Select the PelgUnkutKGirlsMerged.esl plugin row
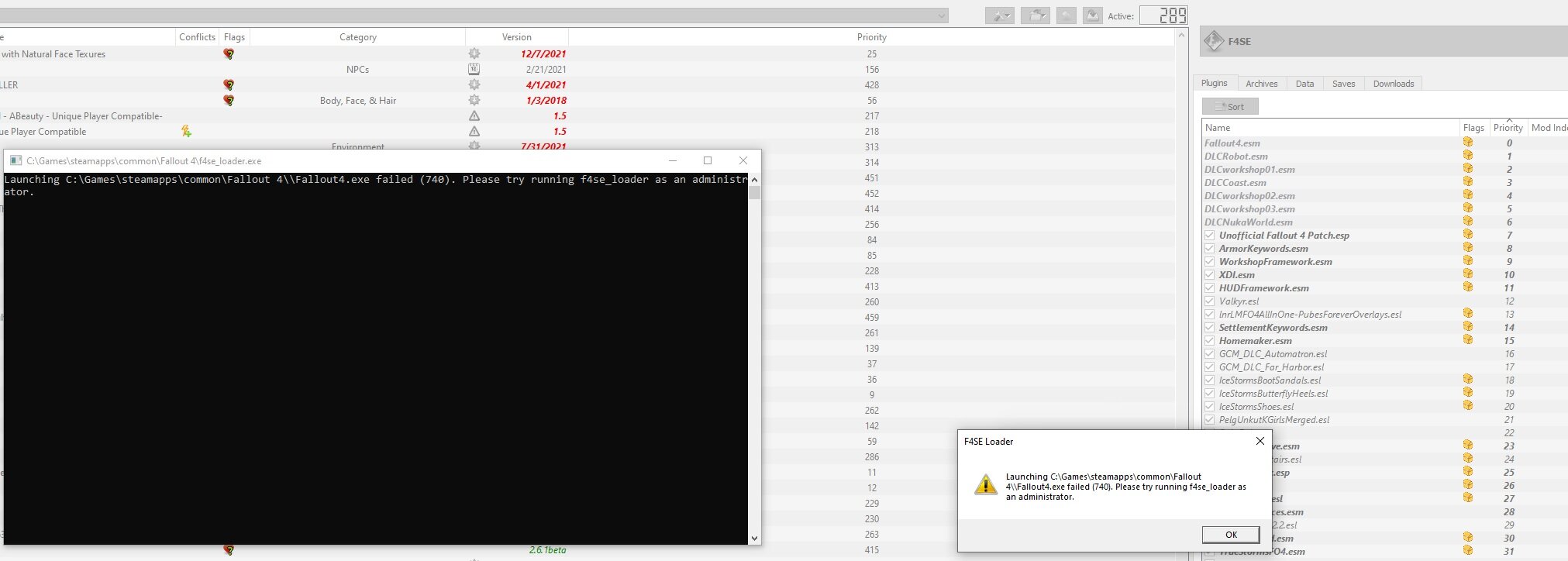The image size is (1568, 561). [1384, 420]
